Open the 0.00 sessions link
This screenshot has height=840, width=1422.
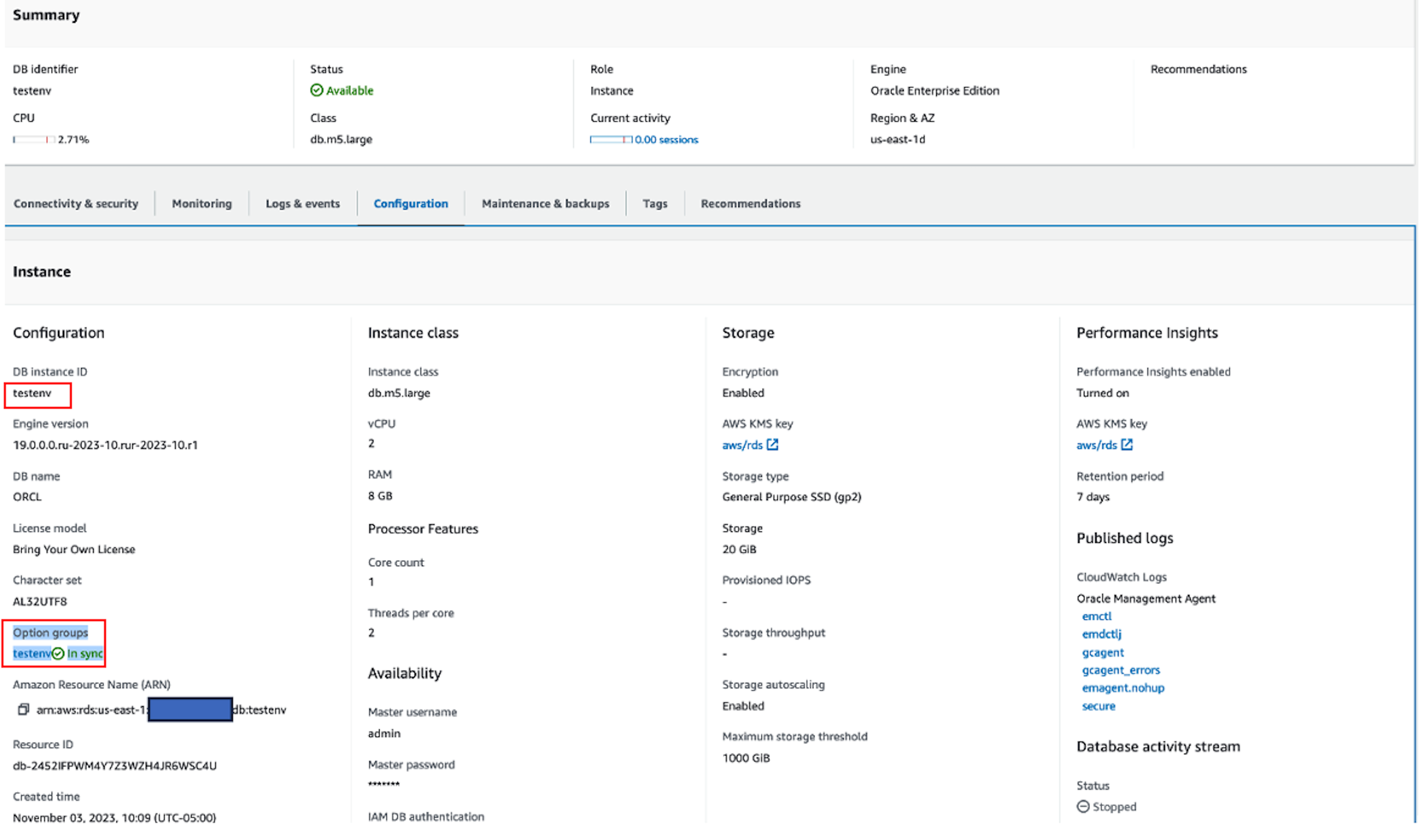(666, 140)
